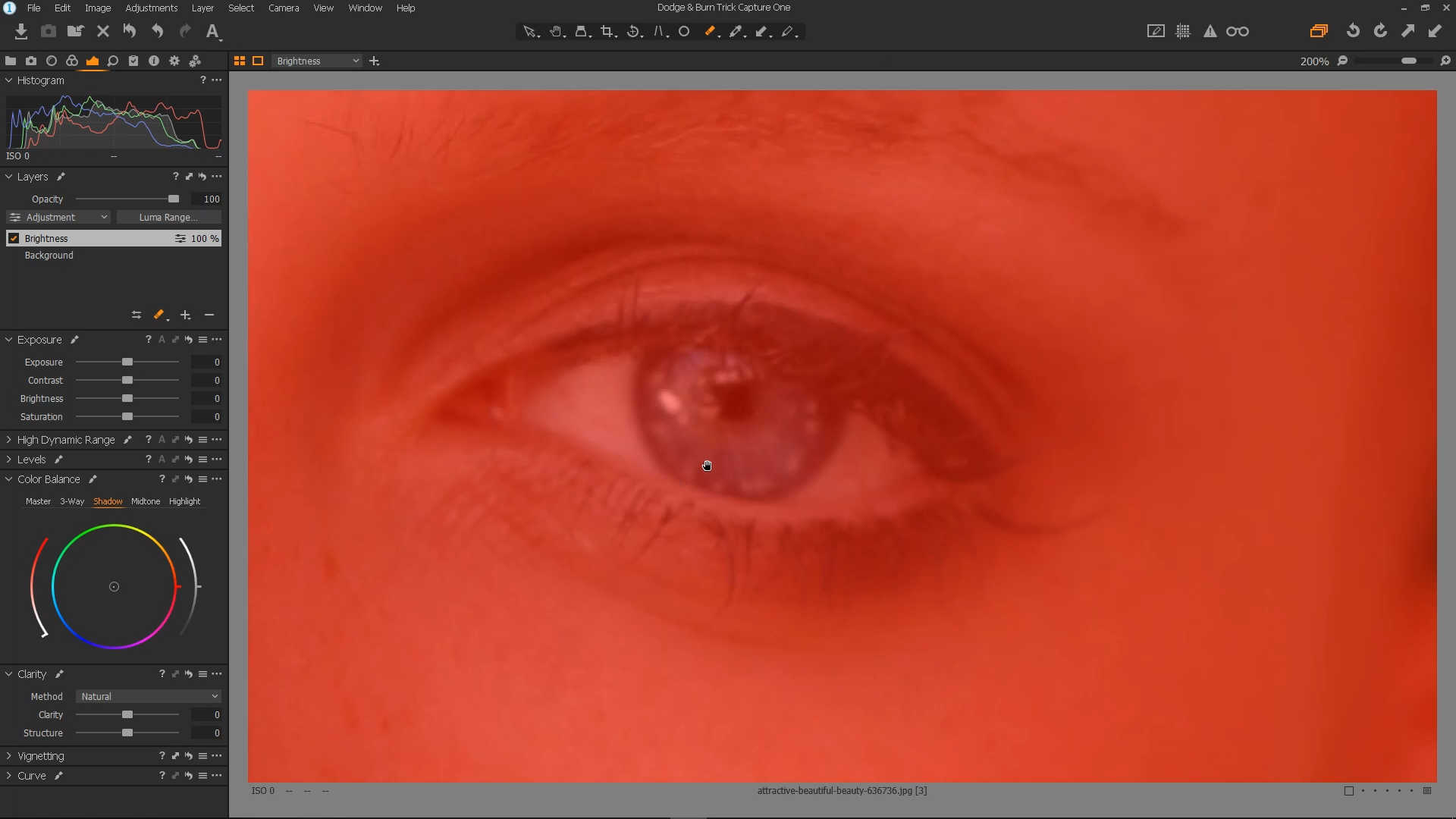The image size is (1456, 819).
Task: Click the Luma Range button
Action: tap(168, 217)
